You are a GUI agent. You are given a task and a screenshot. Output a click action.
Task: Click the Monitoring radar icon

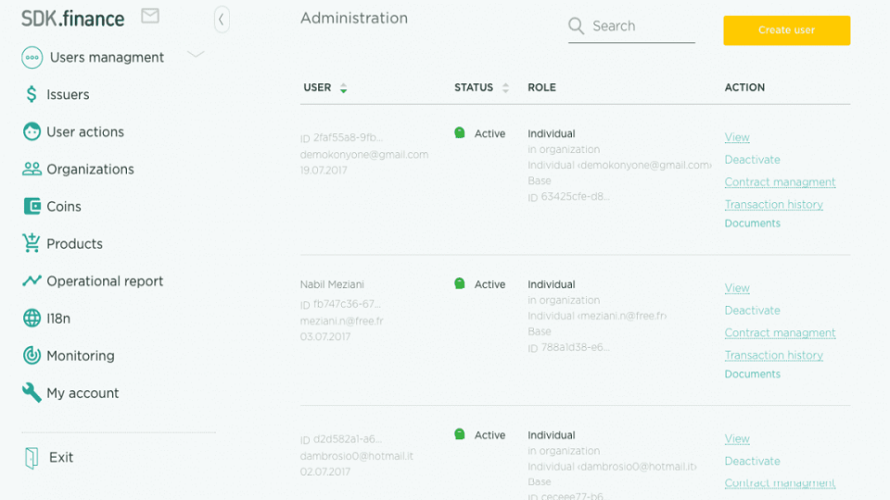(32, 355)
